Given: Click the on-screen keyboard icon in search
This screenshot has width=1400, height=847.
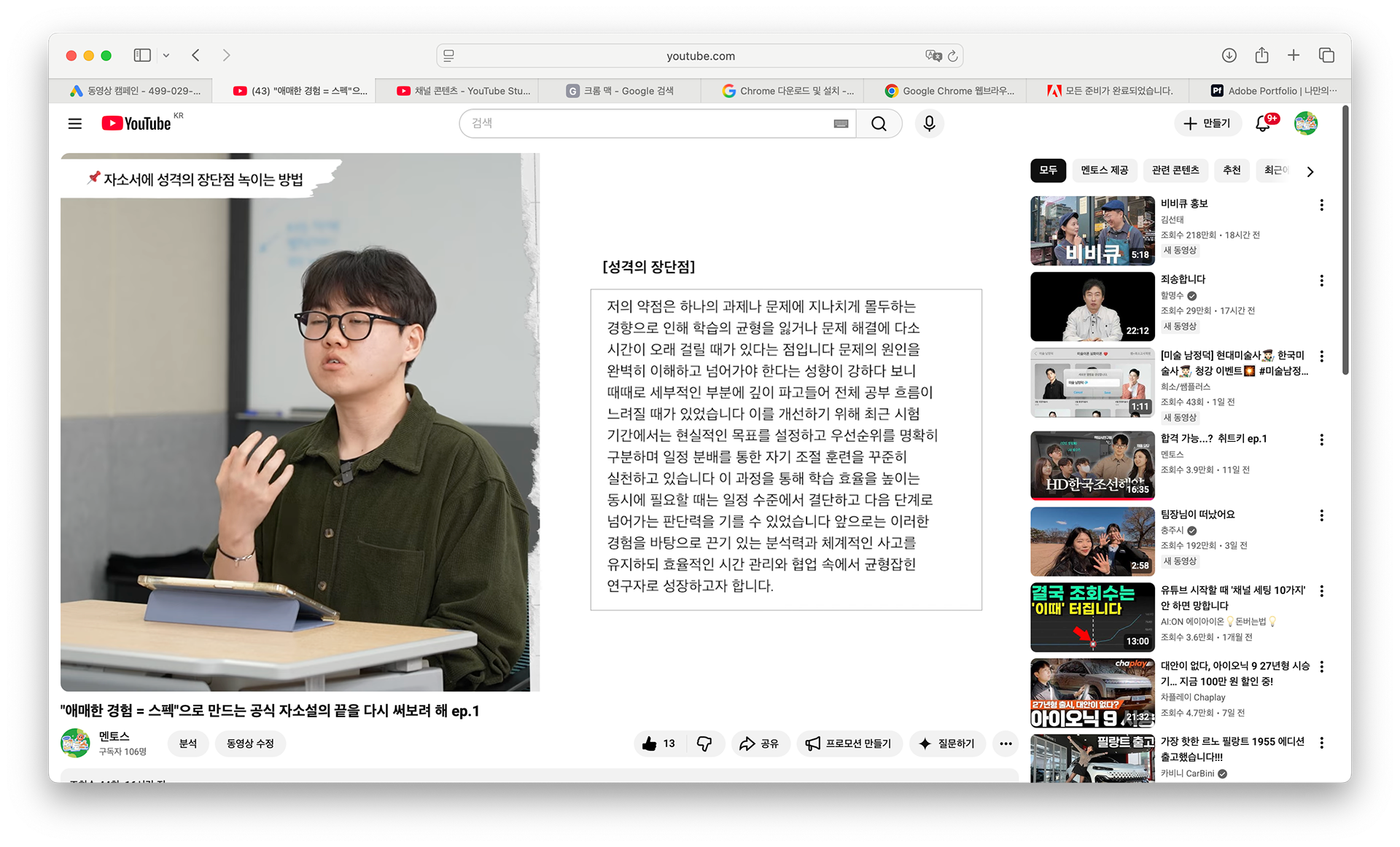Looking at the screenshot, I should tap(841, 124).
